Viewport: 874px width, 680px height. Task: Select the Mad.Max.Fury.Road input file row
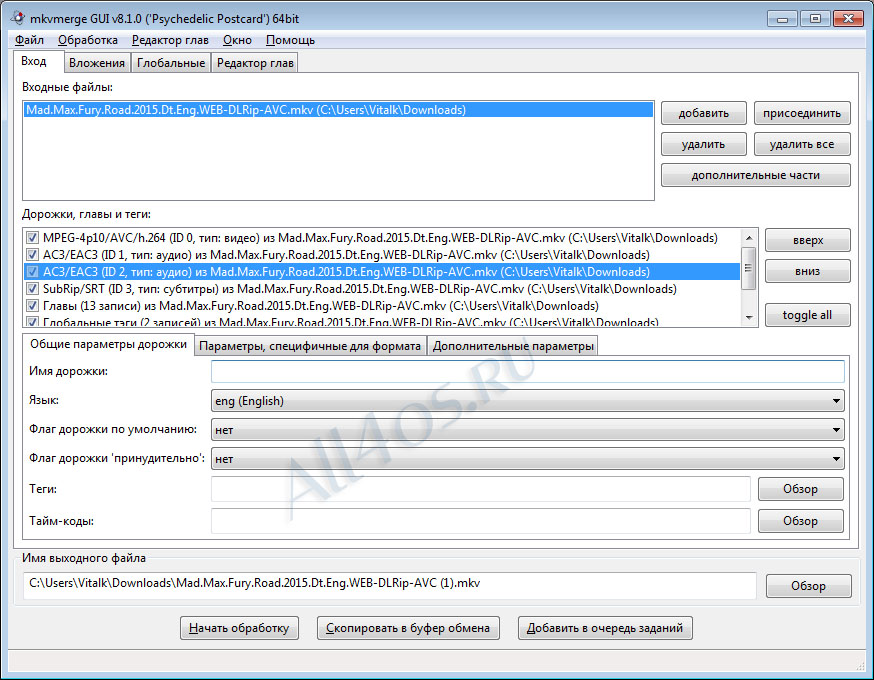click(x=338, y=110)
